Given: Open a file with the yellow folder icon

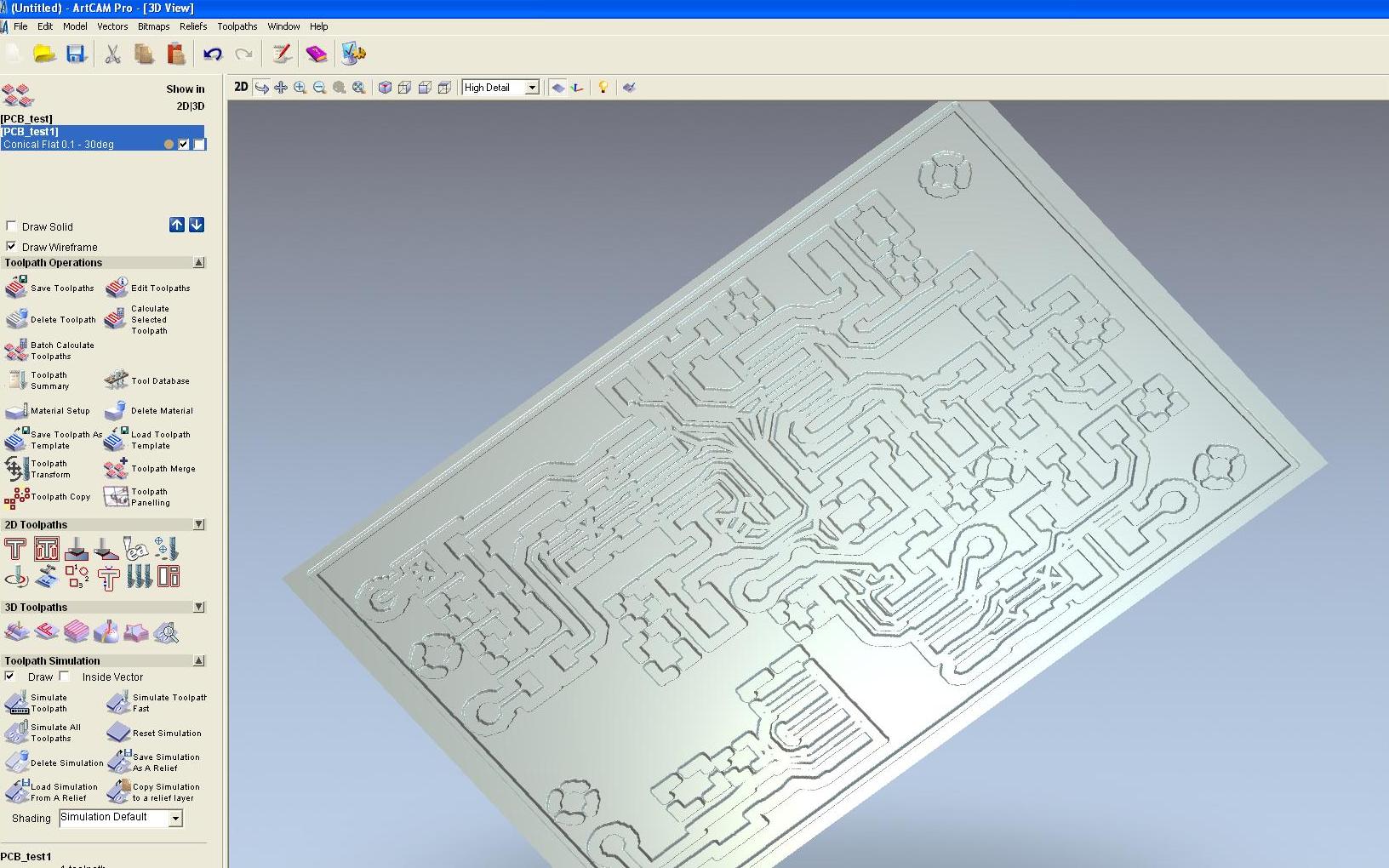Looking at the screenshot, I should tap(44, 54).
